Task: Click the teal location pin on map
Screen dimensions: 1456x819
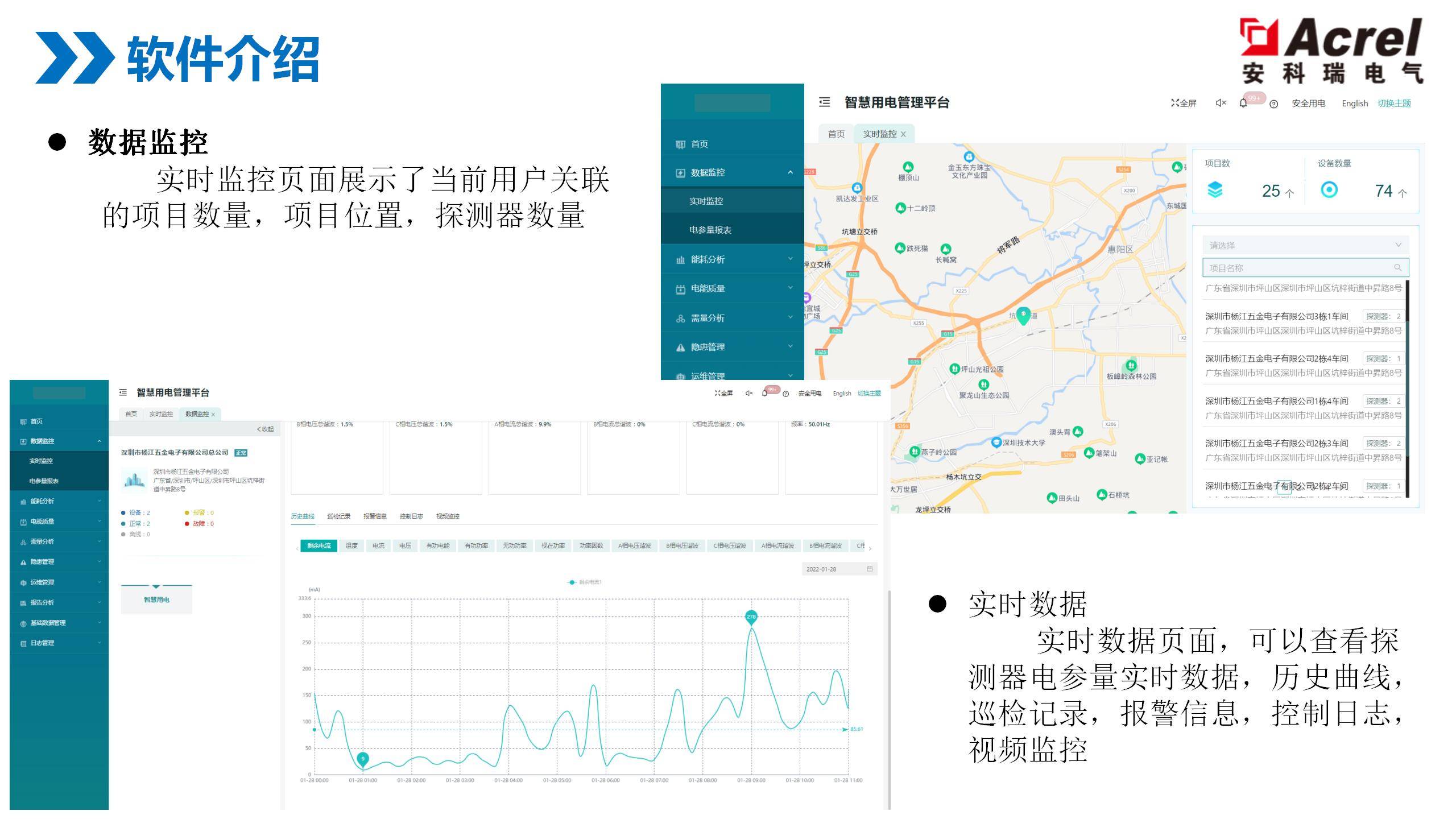Action: click(1023, 315)
